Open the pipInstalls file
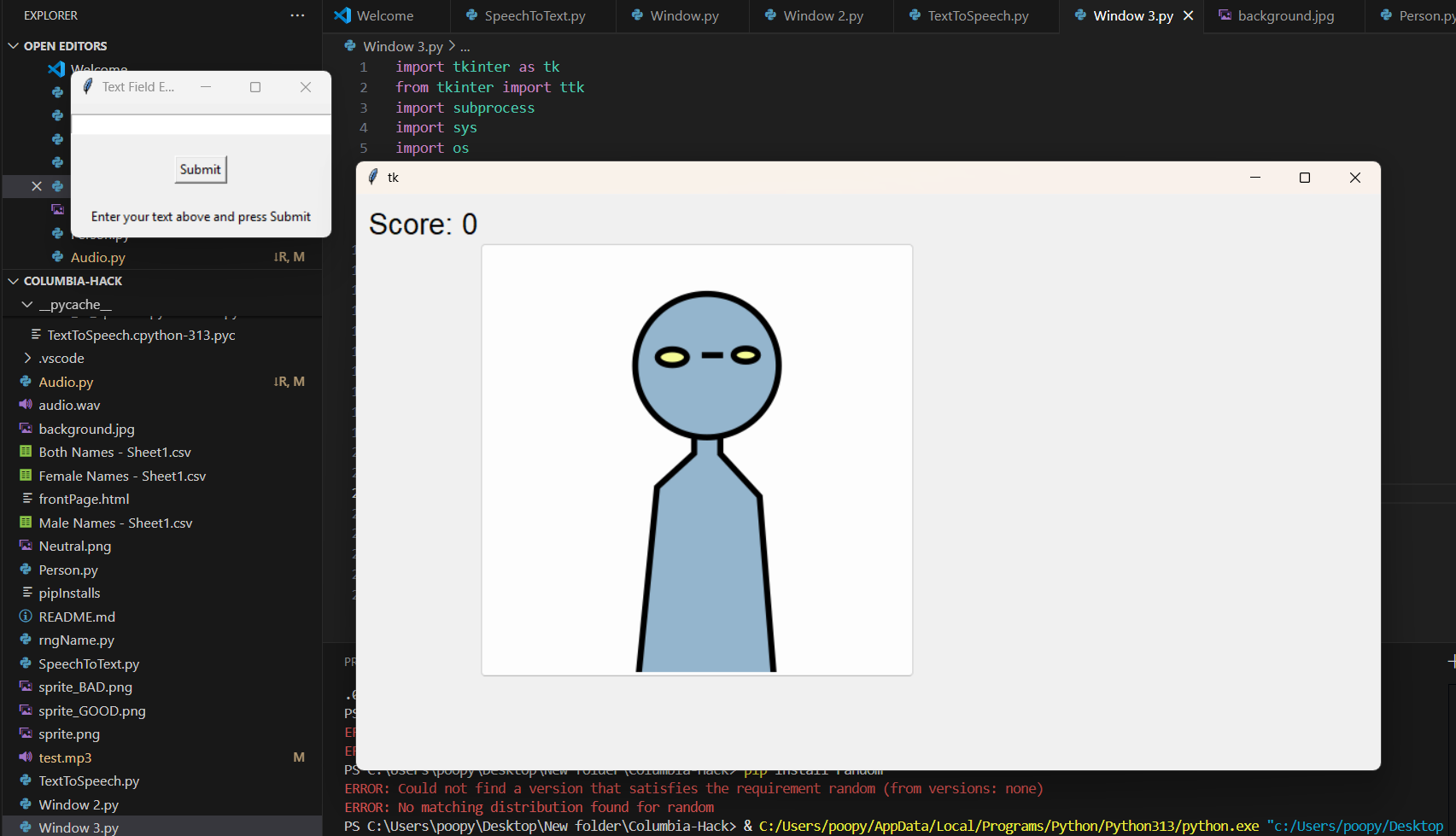This screenshot has height=836, width=1456. tap(69, 593)
